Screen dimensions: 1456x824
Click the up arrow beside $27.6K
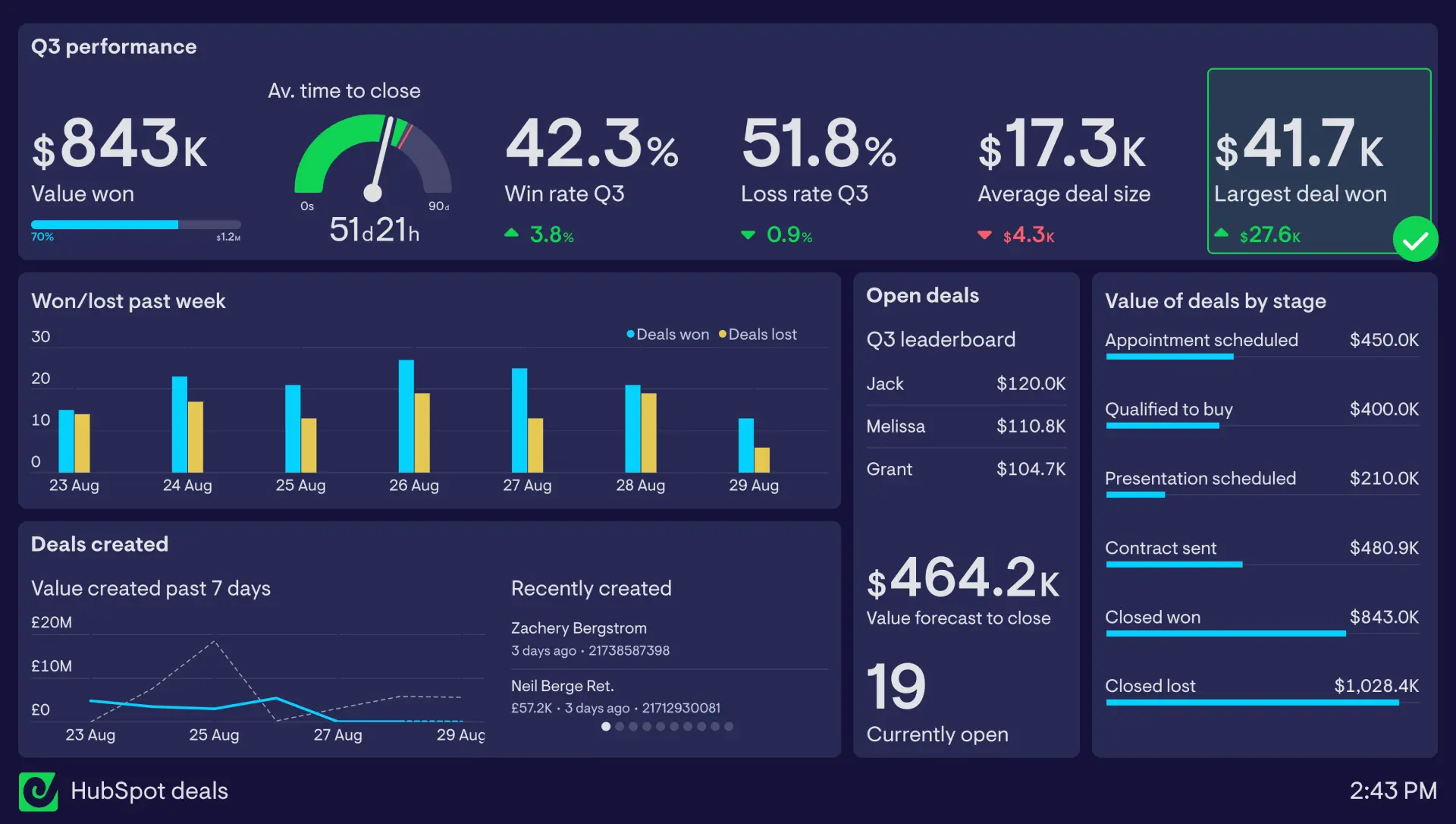[x=1222, y=234]
